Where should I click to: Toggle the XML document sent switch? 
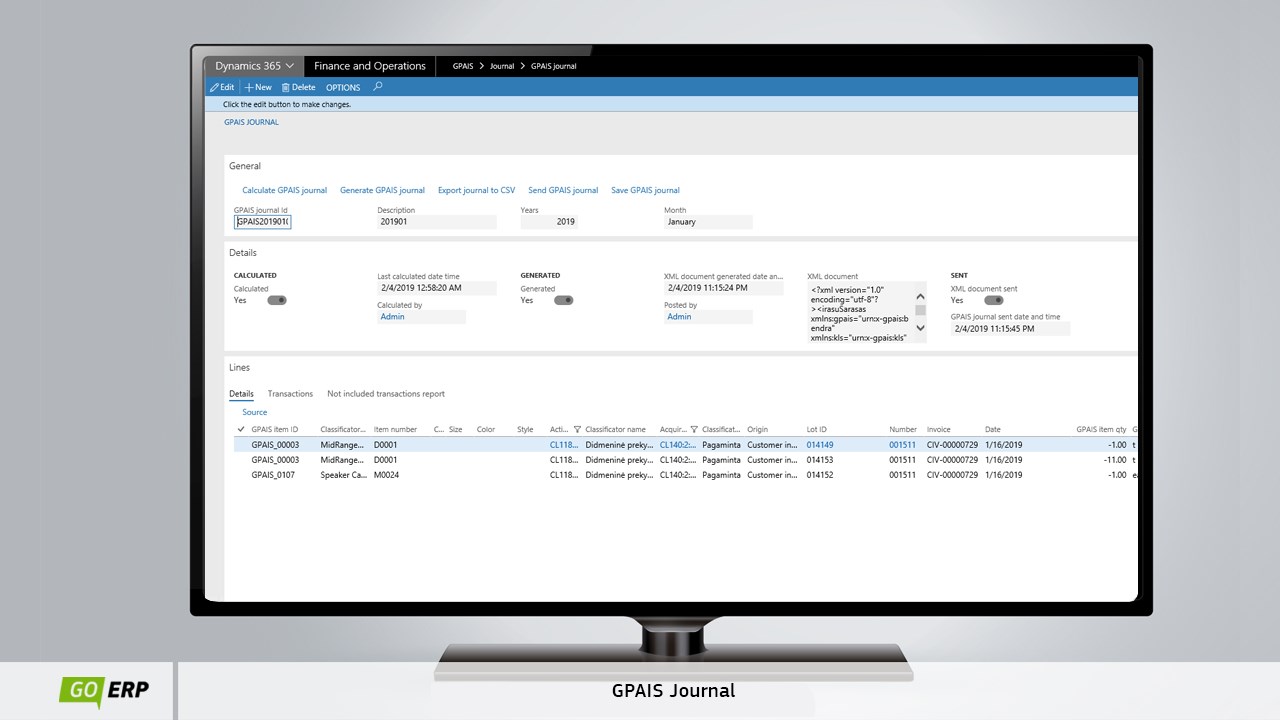coord(994,300)
